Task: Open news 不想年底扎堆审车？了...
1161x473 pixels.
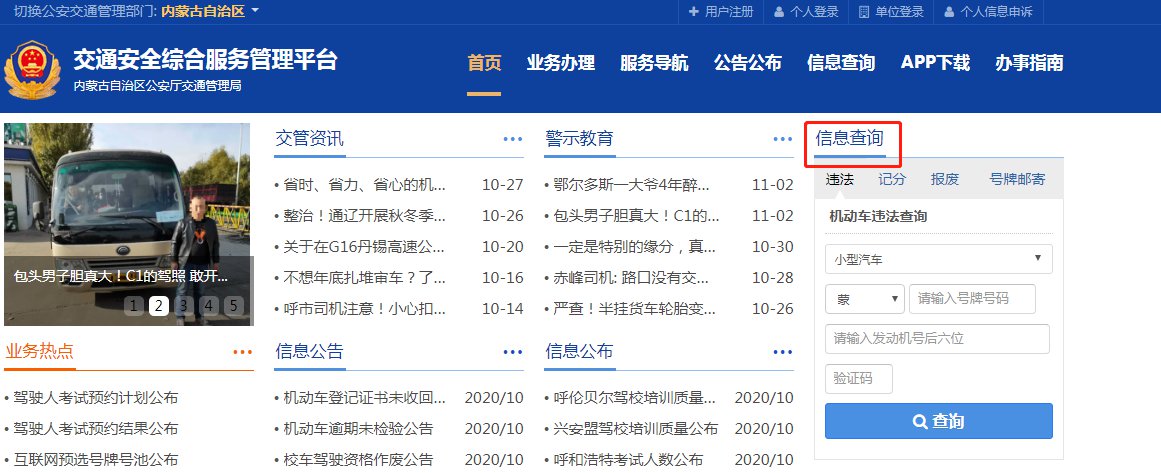Action: [364, 278]
